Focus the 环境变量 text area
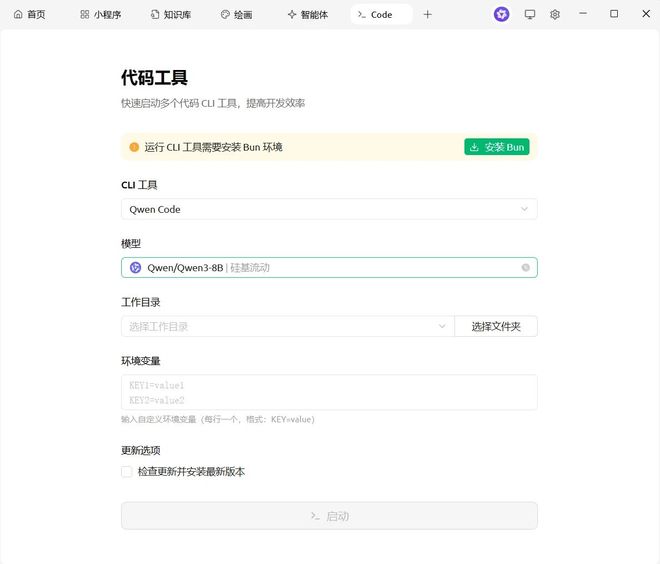The height and width of the screenshot is (564, 660). point(329,392)
